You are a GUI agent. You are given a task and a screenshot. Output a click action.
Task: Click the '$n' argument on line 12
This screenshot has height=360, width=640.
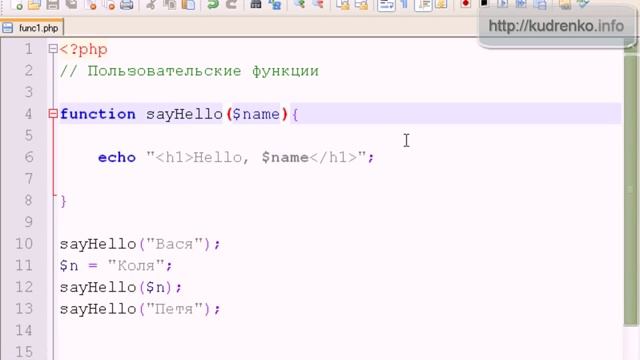point(155,287)
